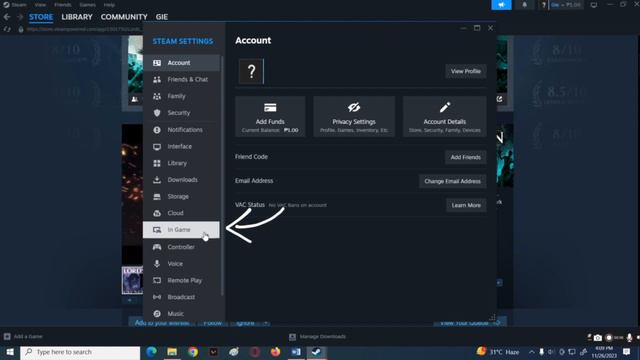Image resolution: width=640 pixels, height=360 pixels.
Task: Click the Steam taskbar icon
Action: click(x=316, y=352)
